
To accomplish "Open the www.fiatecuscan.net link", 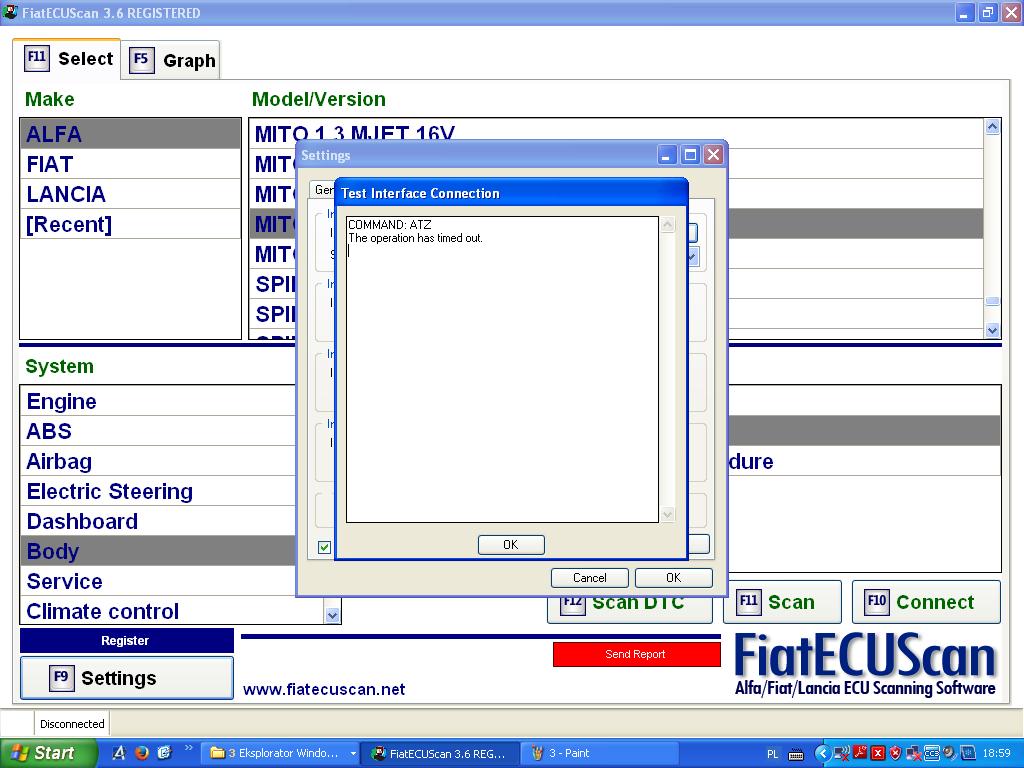I will coord(324,689).
